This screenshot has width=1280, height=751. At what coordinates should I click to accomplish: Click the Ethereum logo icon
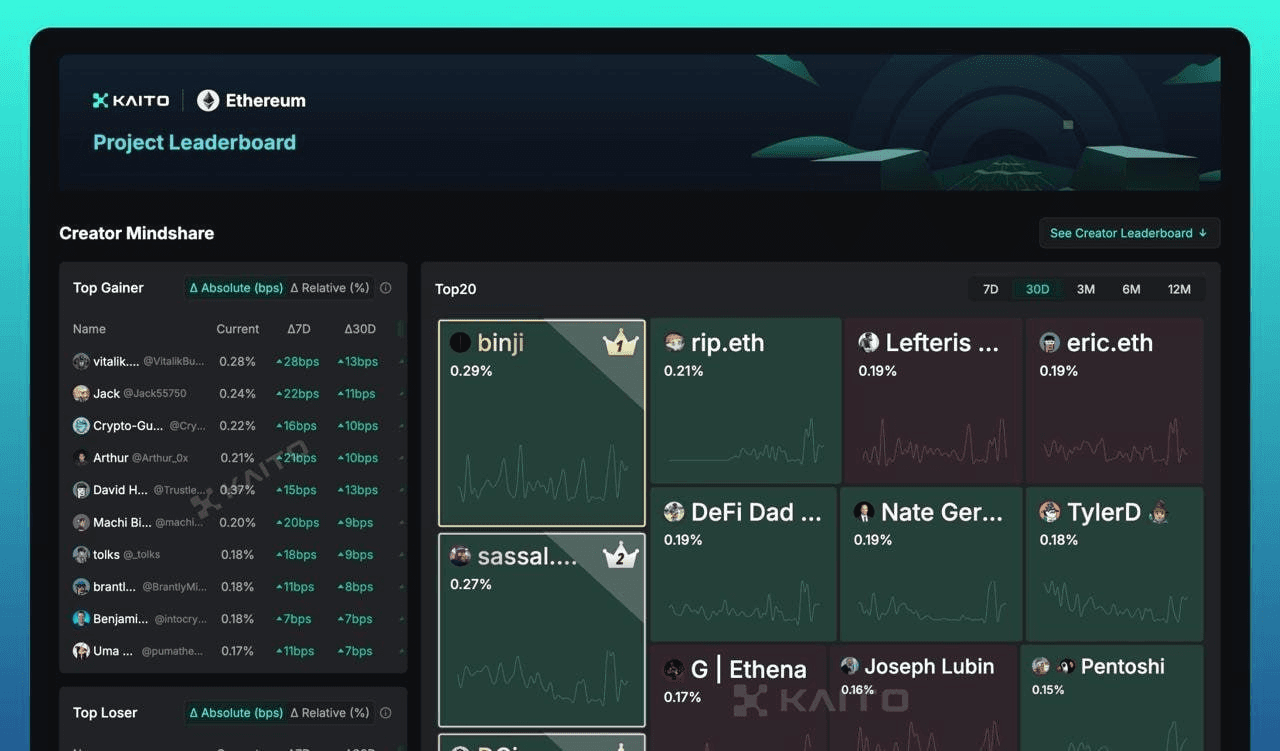click(x=208, y=100)
